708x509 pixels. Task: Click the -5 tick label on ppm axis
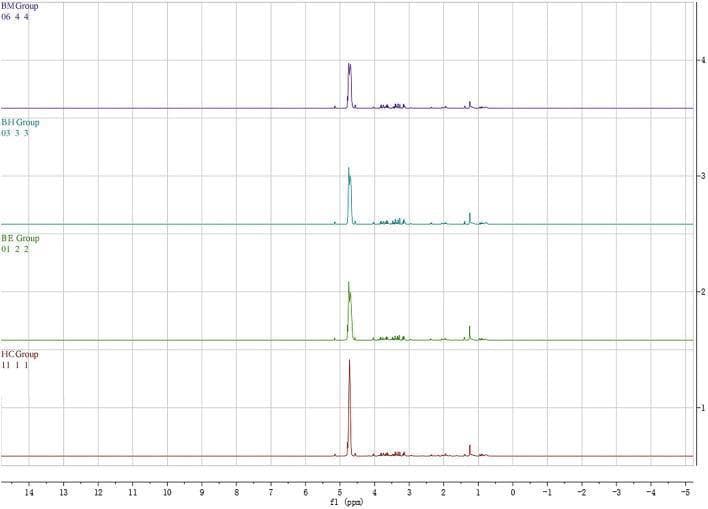point(685,492)
